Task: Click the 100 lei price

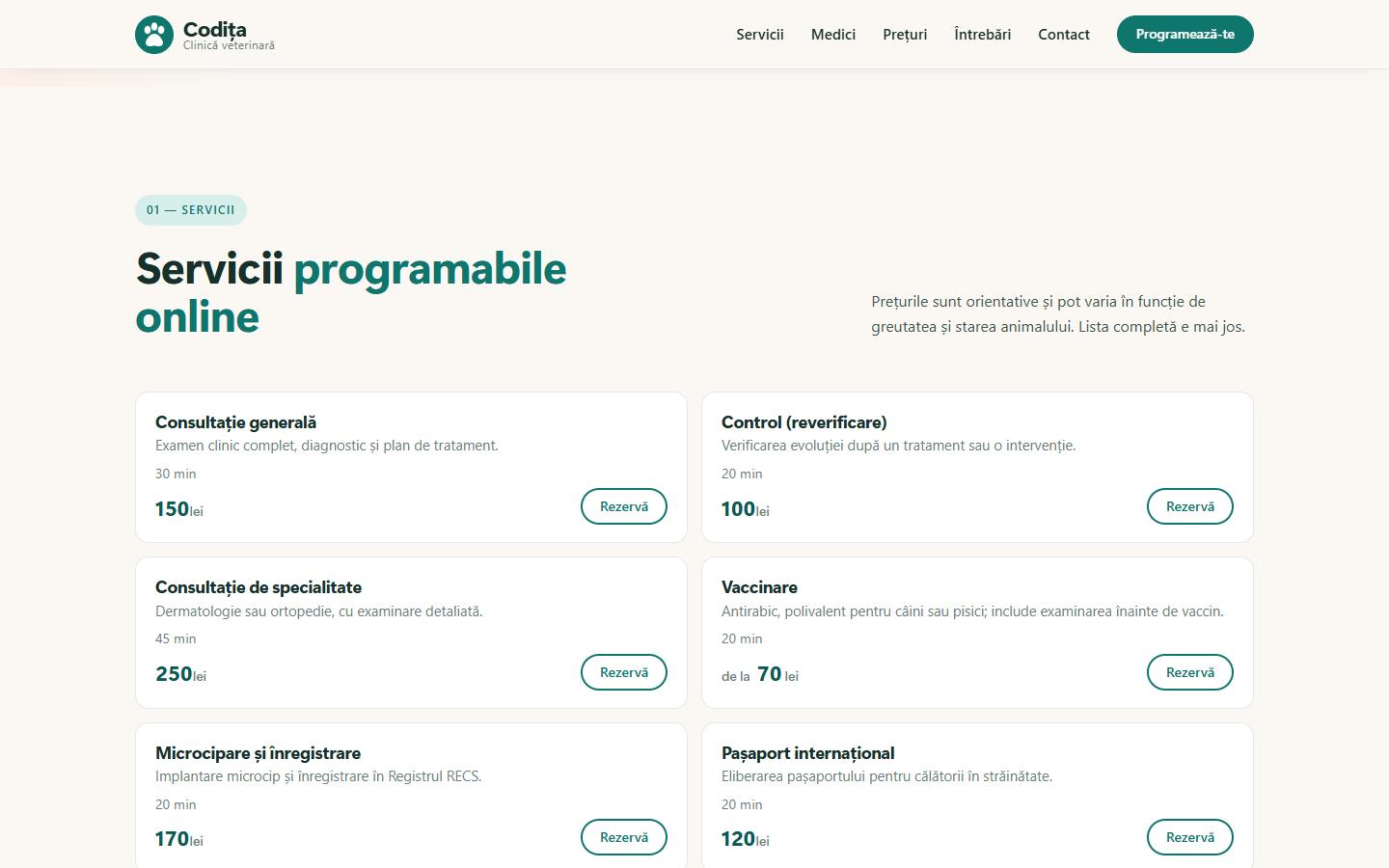Action: click(746, 509)
